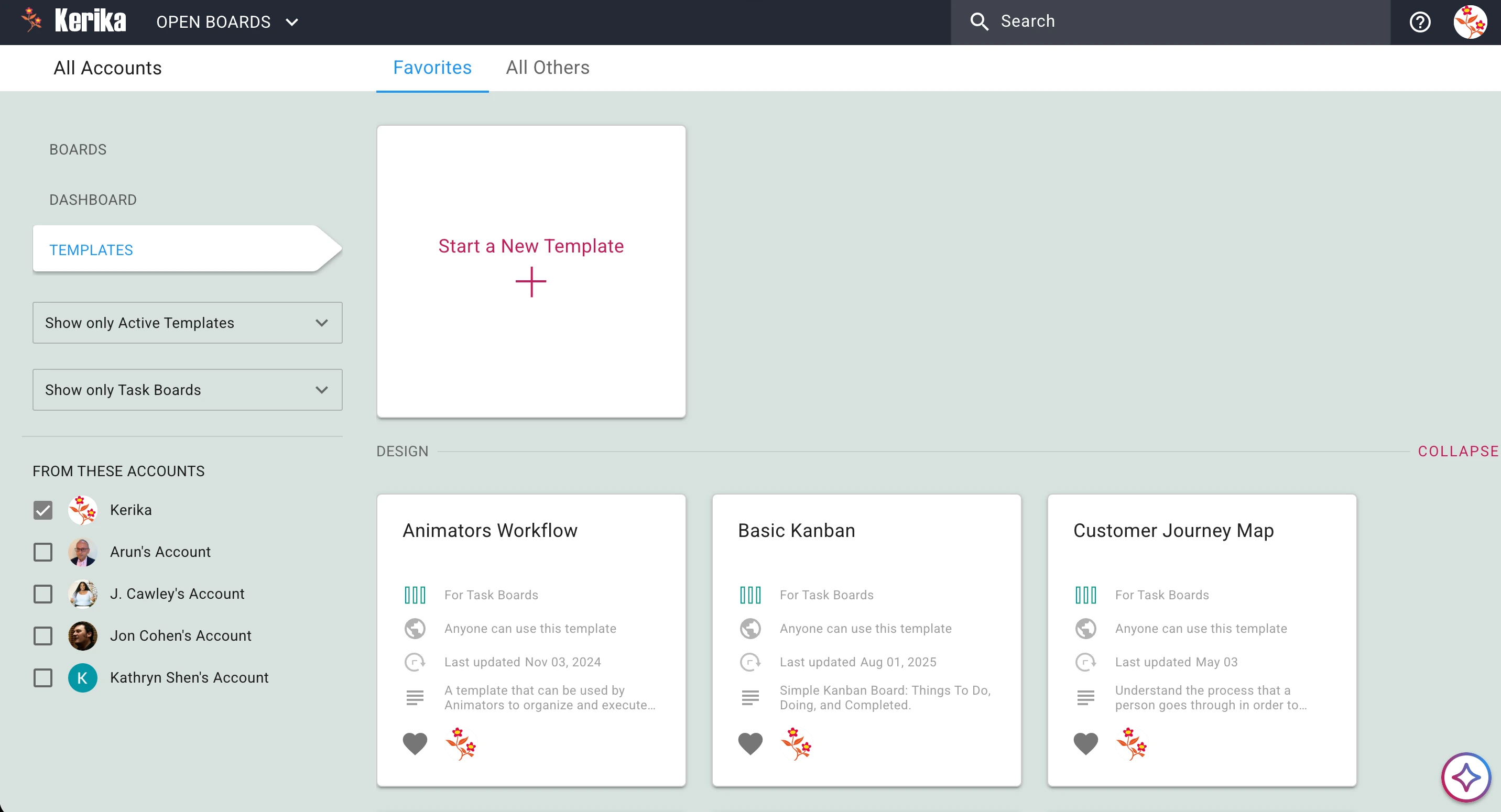Screen dimensions: 1501x812
Task: Click Last updated Aug 01, 2025 text
Action: click(858, 662)
